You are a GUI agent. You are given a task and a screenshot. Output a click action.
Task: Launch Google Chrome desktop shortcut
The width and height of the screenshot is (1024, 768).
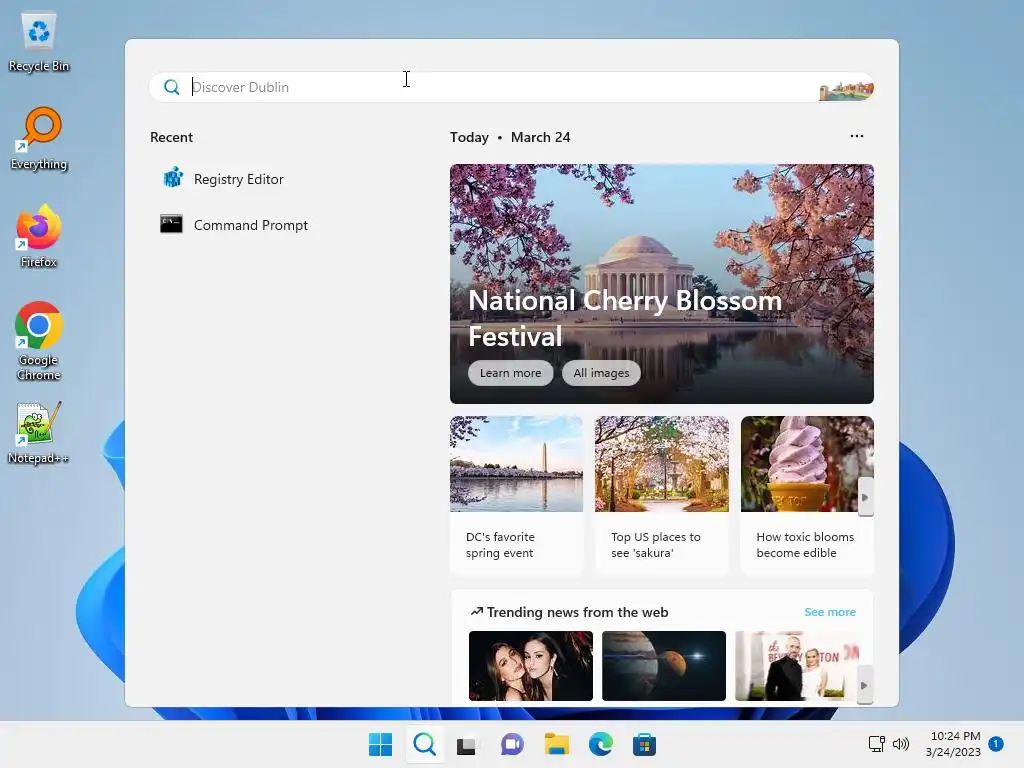click(x=39, y=341)
